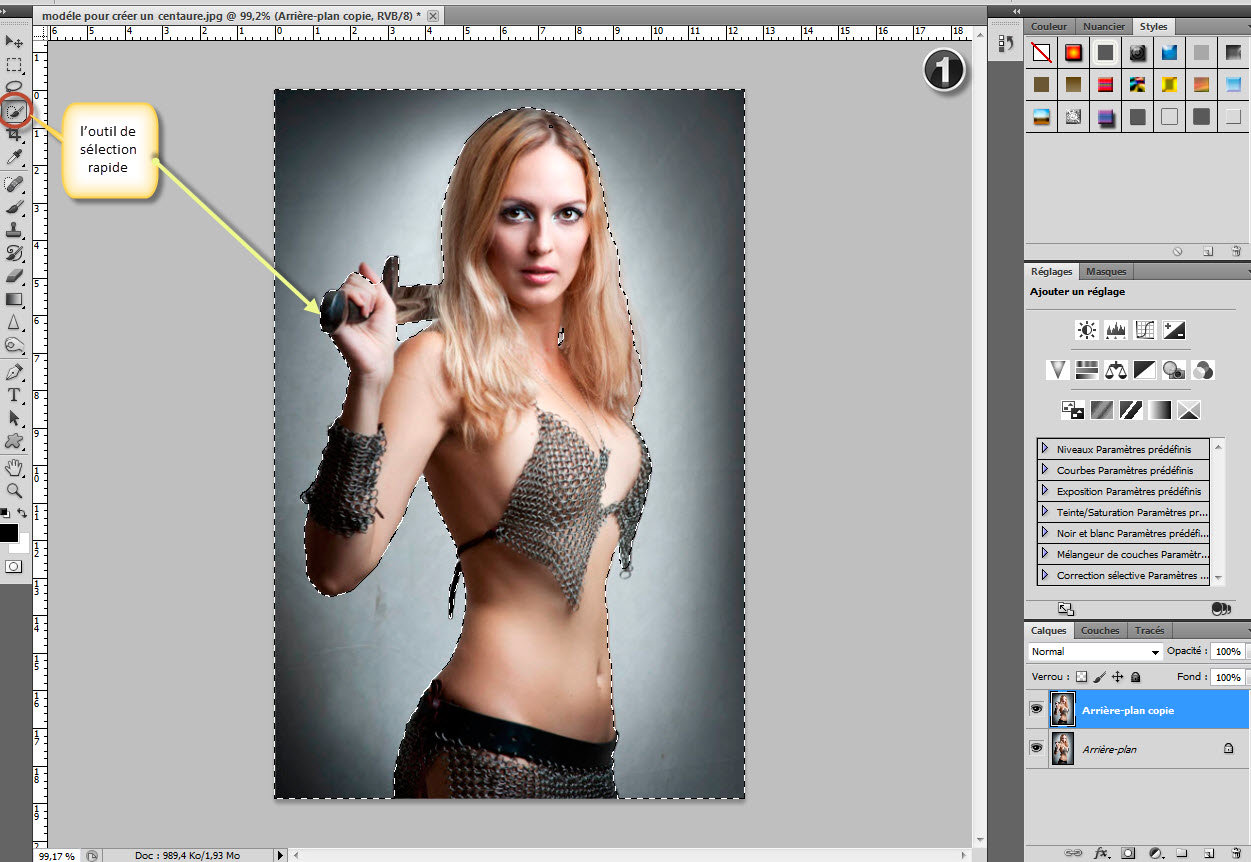Select the Eyedropper tool
The height and width of the screenshot is (862, 1251).
[14, 158]
